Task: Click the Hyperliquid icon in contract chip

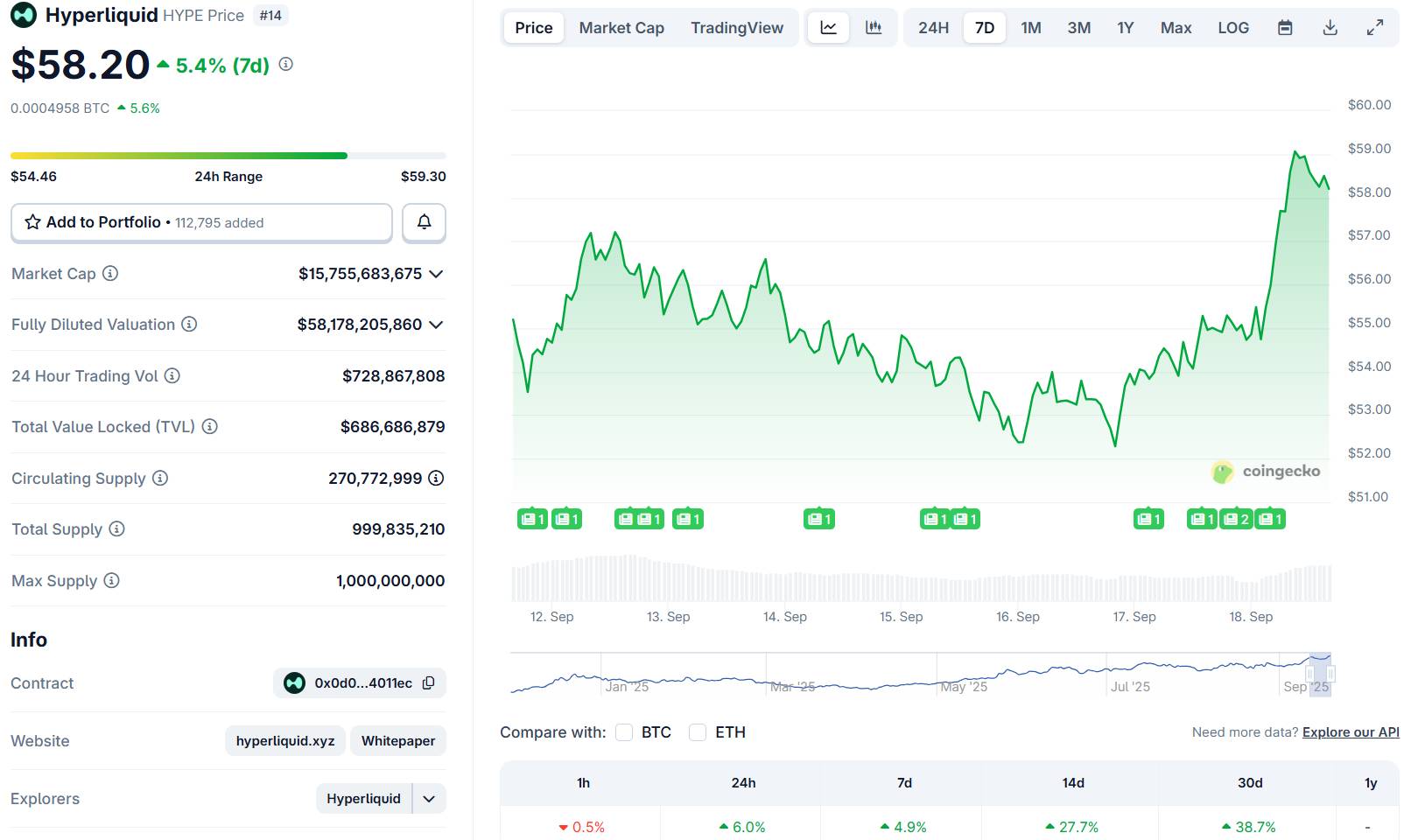Action: click(294, 682)
